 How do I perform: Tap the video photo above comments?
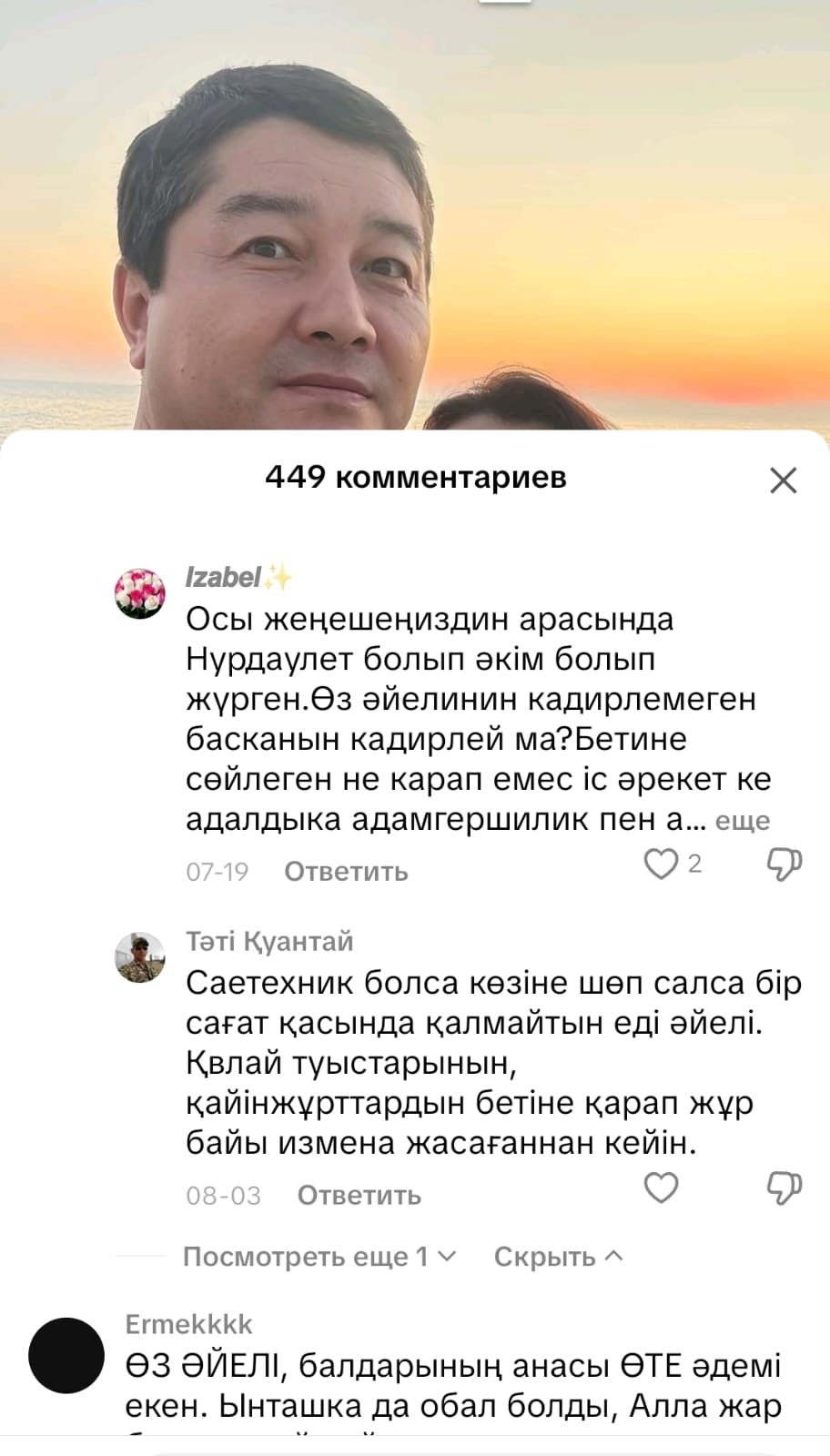415,215
